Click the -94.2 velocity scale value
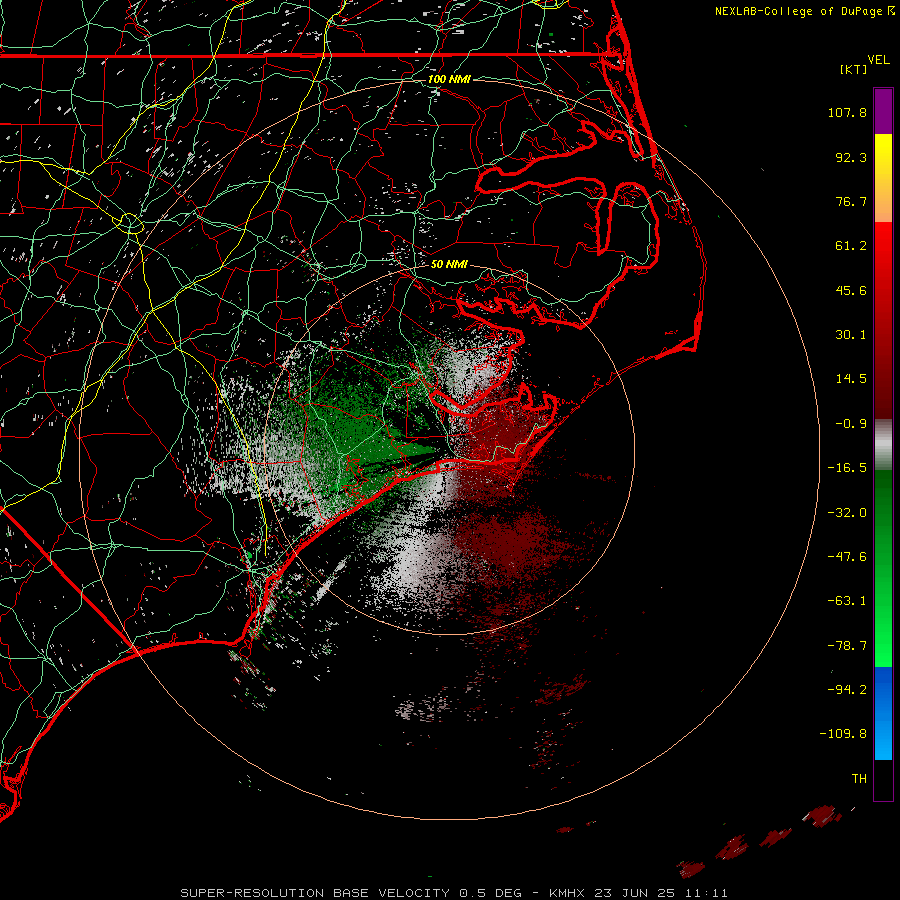 click(x=847, y=690)
